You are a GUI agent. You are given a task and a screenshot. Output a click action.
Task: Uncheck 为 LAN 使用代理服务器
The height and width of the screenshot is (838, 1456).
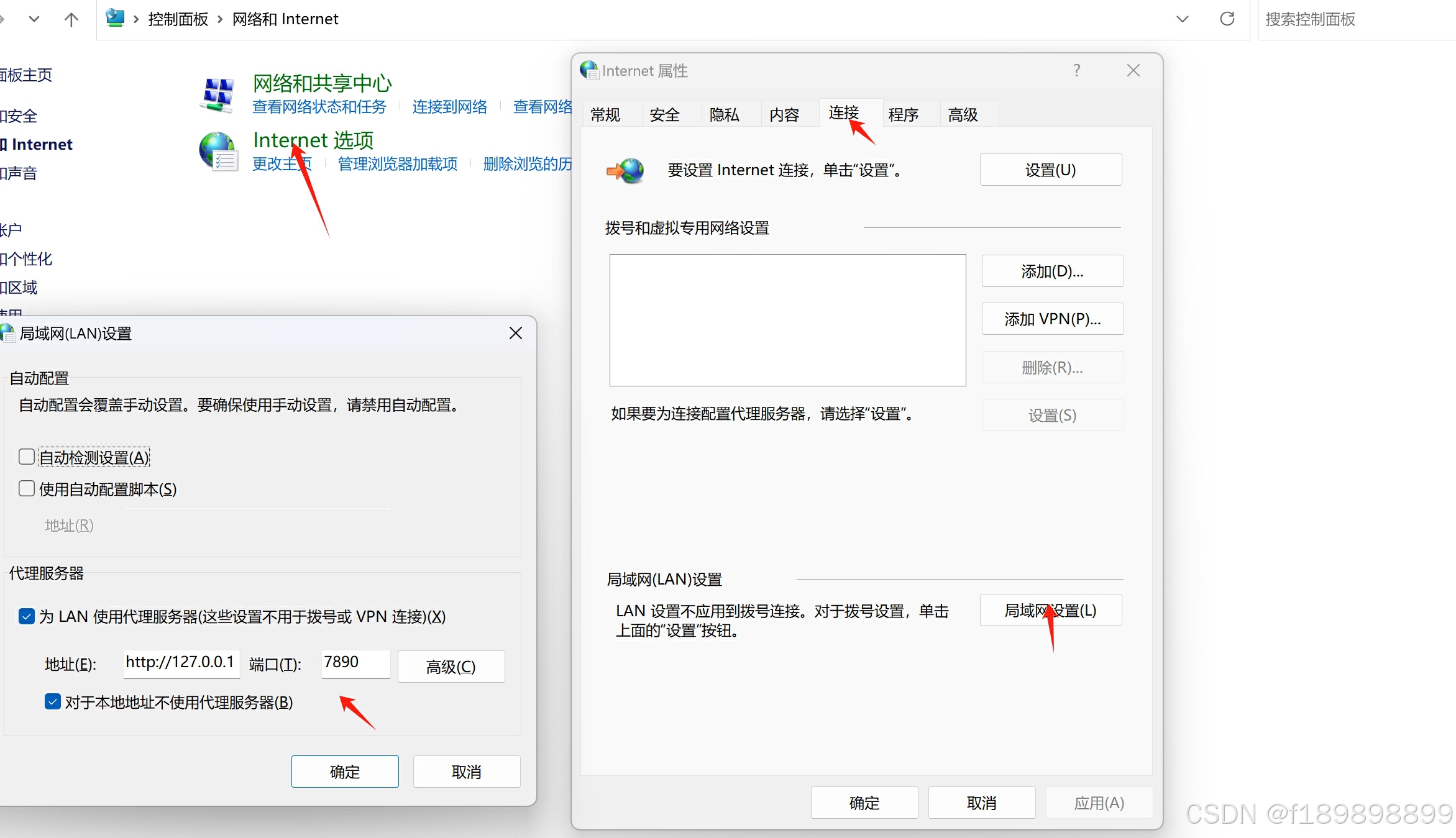coord(26,616)
